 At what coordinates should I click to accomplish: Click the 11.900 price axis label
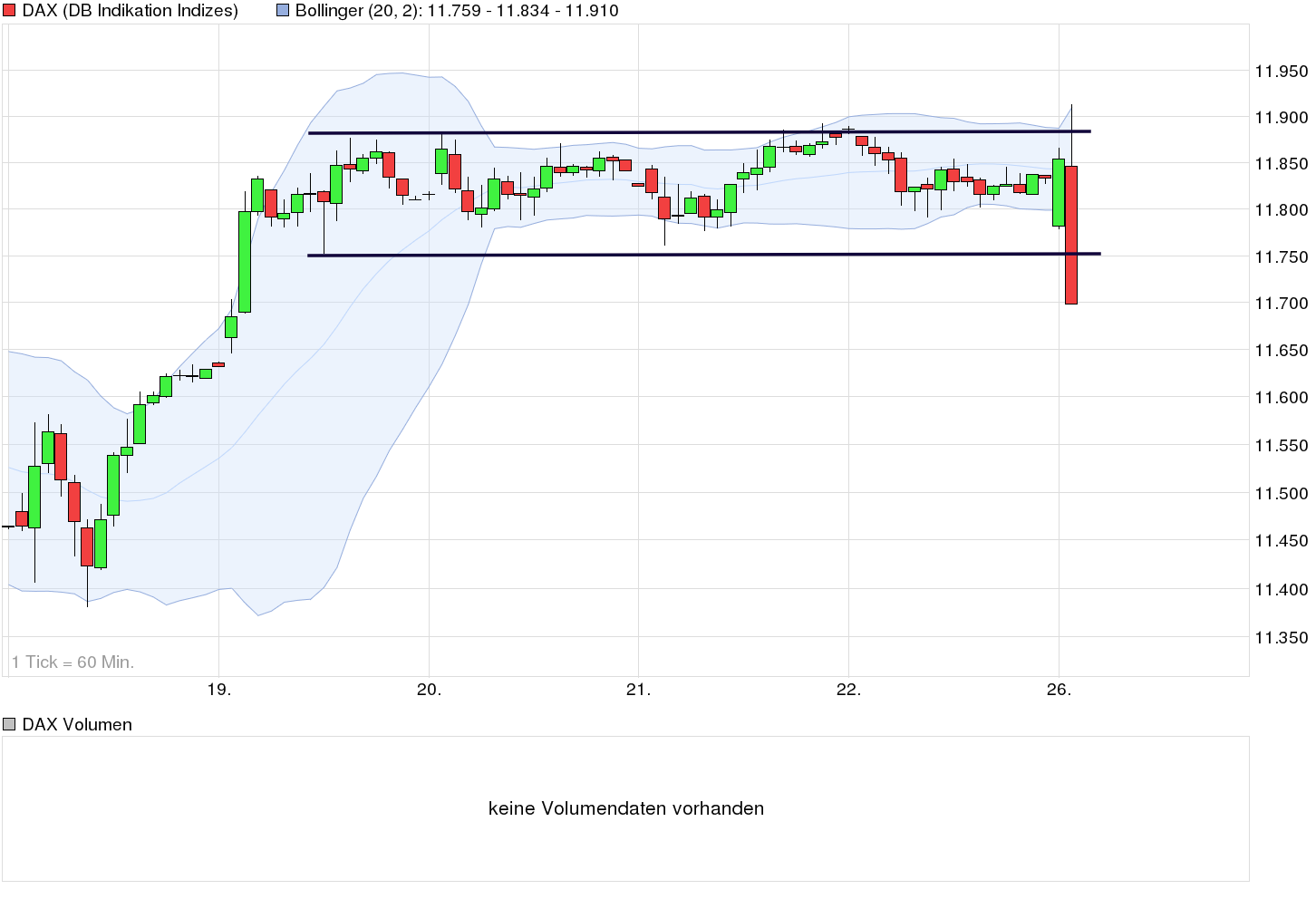(x=1281, y=118)
